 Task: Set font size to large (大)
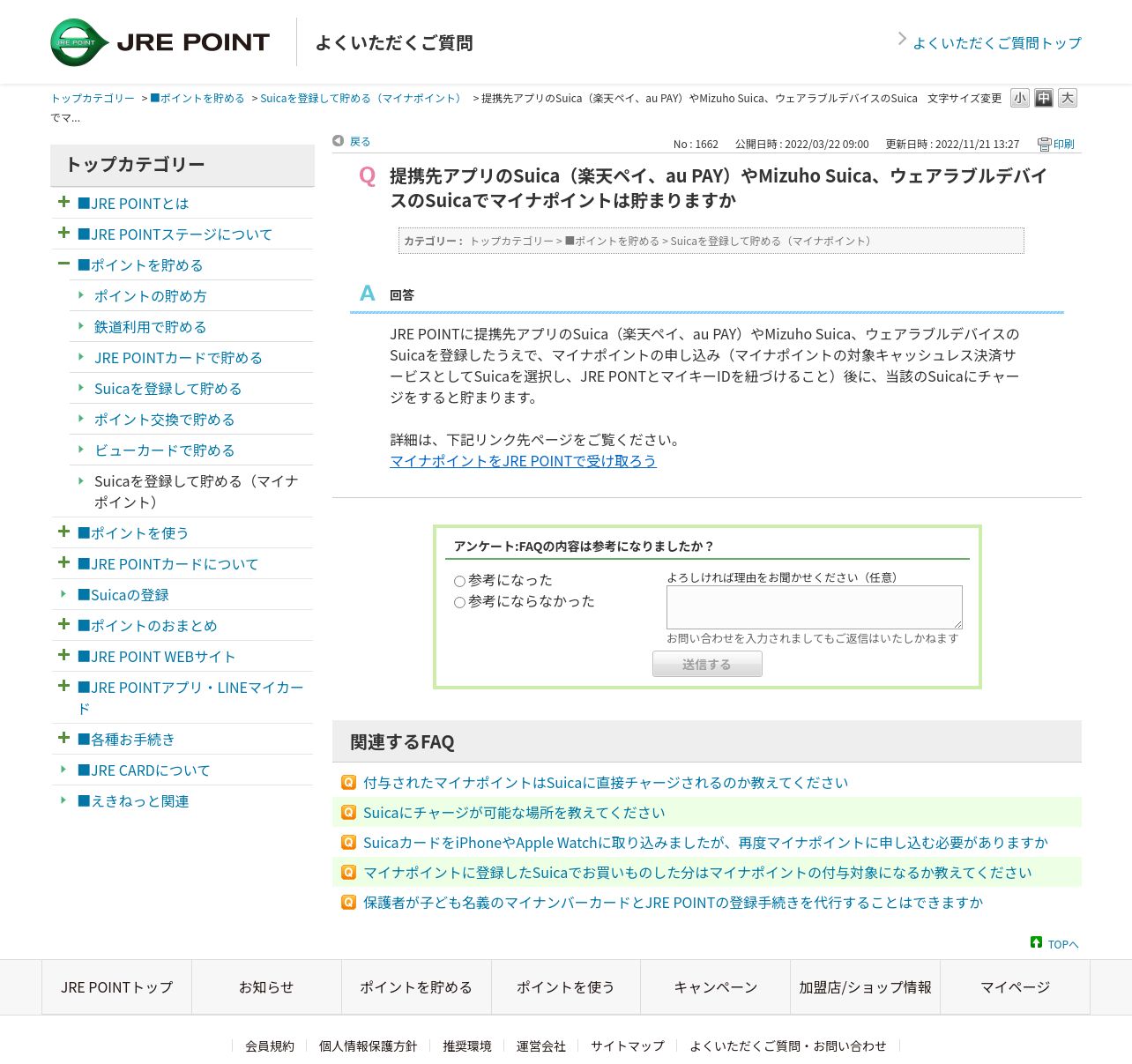pos(1068,98)
